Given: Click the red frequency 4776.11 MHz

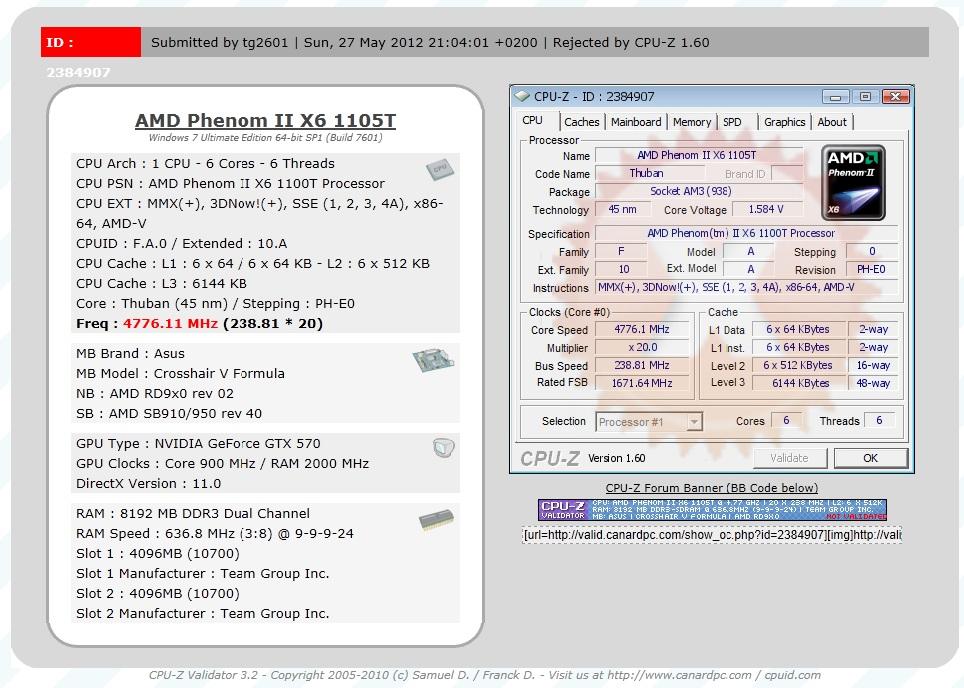Looking at the screenshot, I should (170, 323).
